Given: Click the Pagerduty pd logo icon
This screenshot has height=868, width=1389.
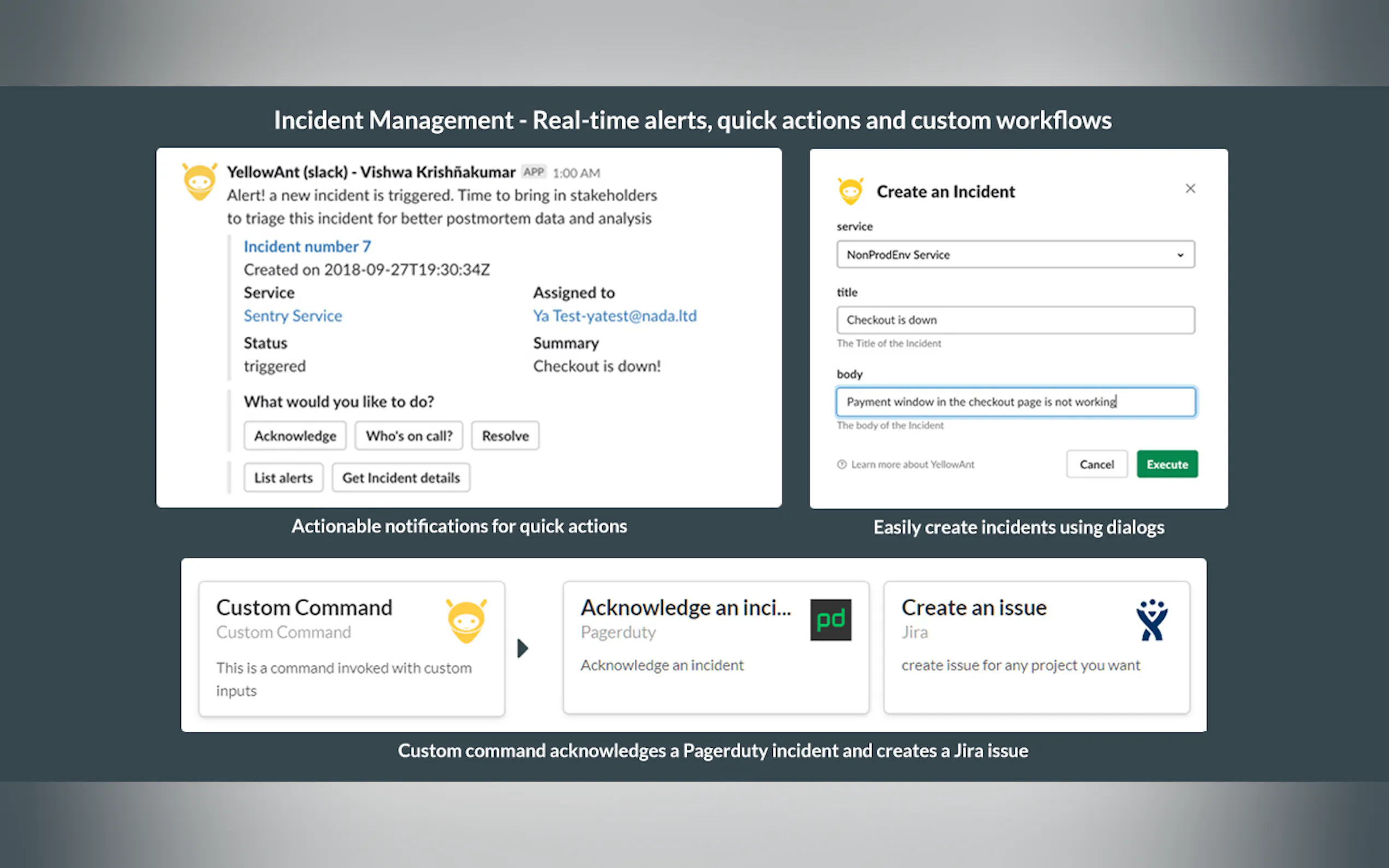Looking at the screenshot, I should click(x=830, y=620).
